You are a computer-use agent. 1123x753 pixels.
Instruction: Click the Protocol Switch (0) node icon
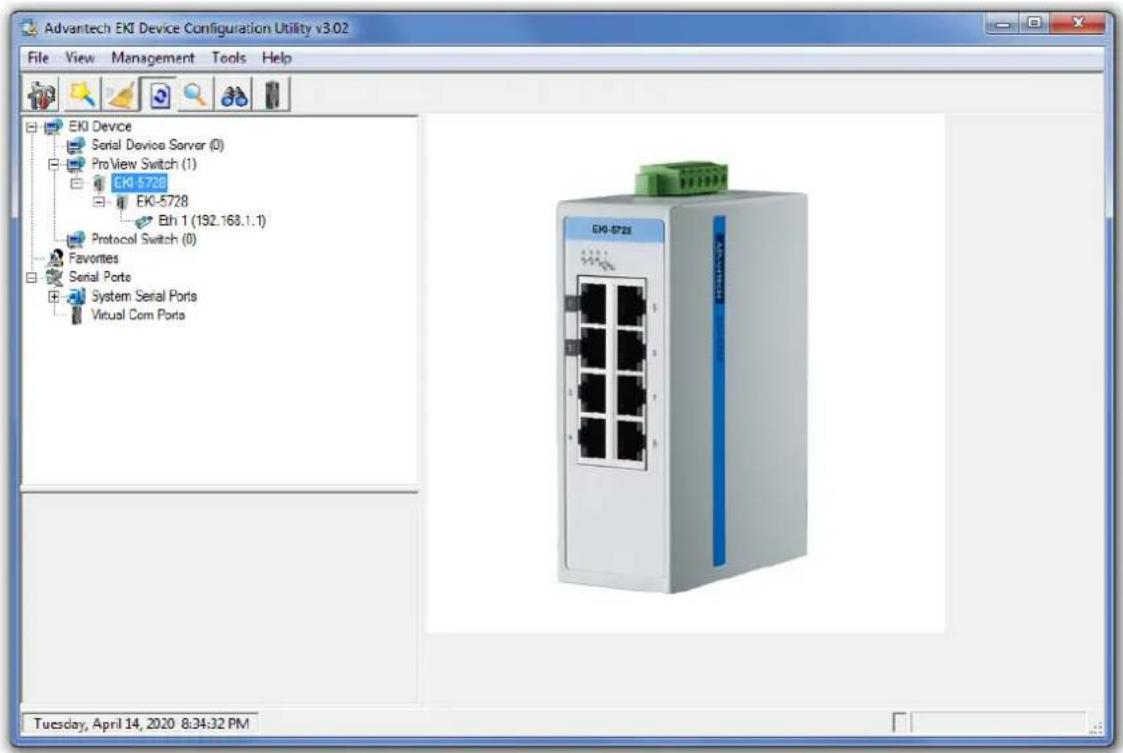tap(76, 239)
